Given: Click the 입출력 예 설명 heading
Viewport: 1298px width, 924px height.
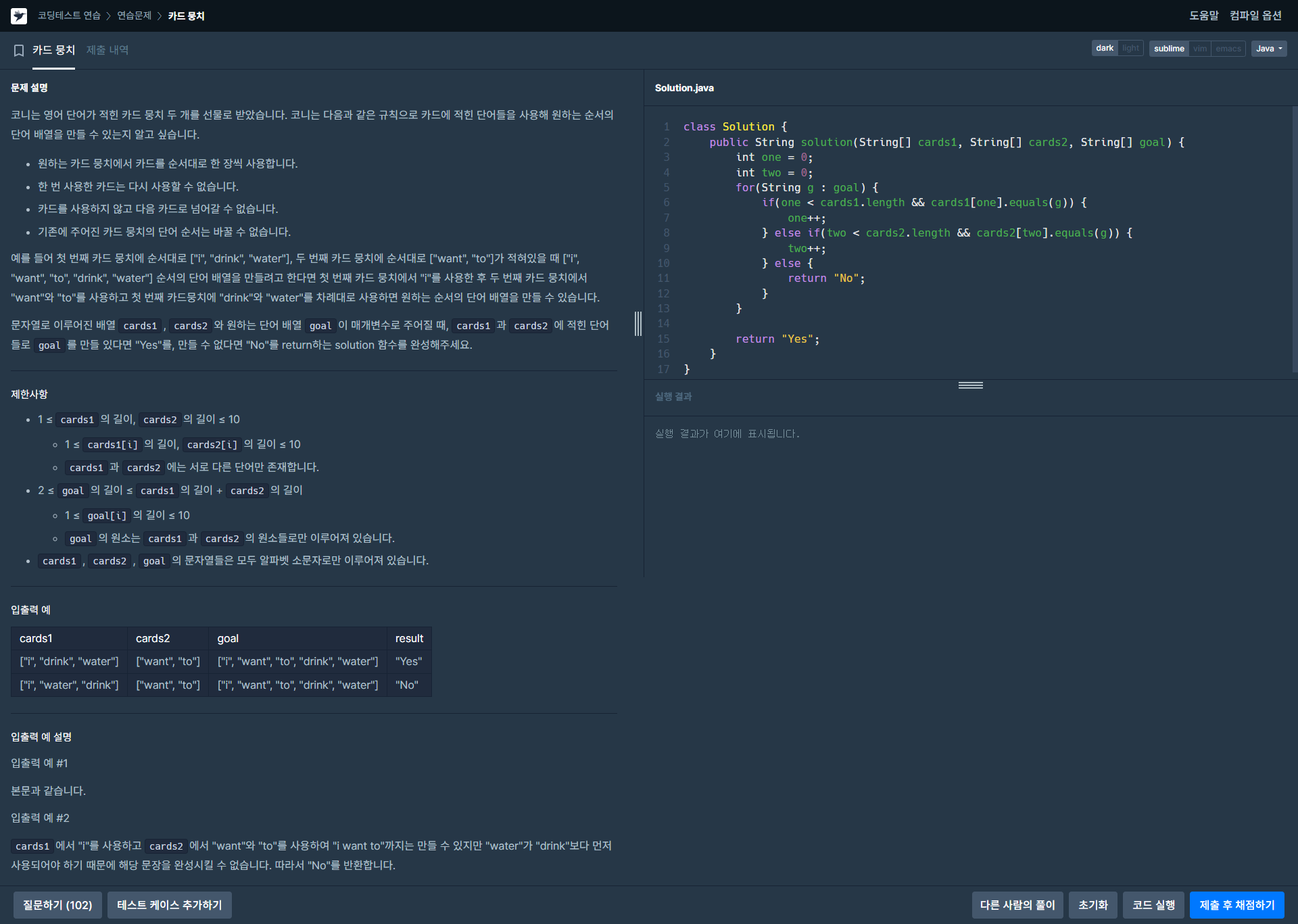Looking at the screenshot, I should pos(41,737).
